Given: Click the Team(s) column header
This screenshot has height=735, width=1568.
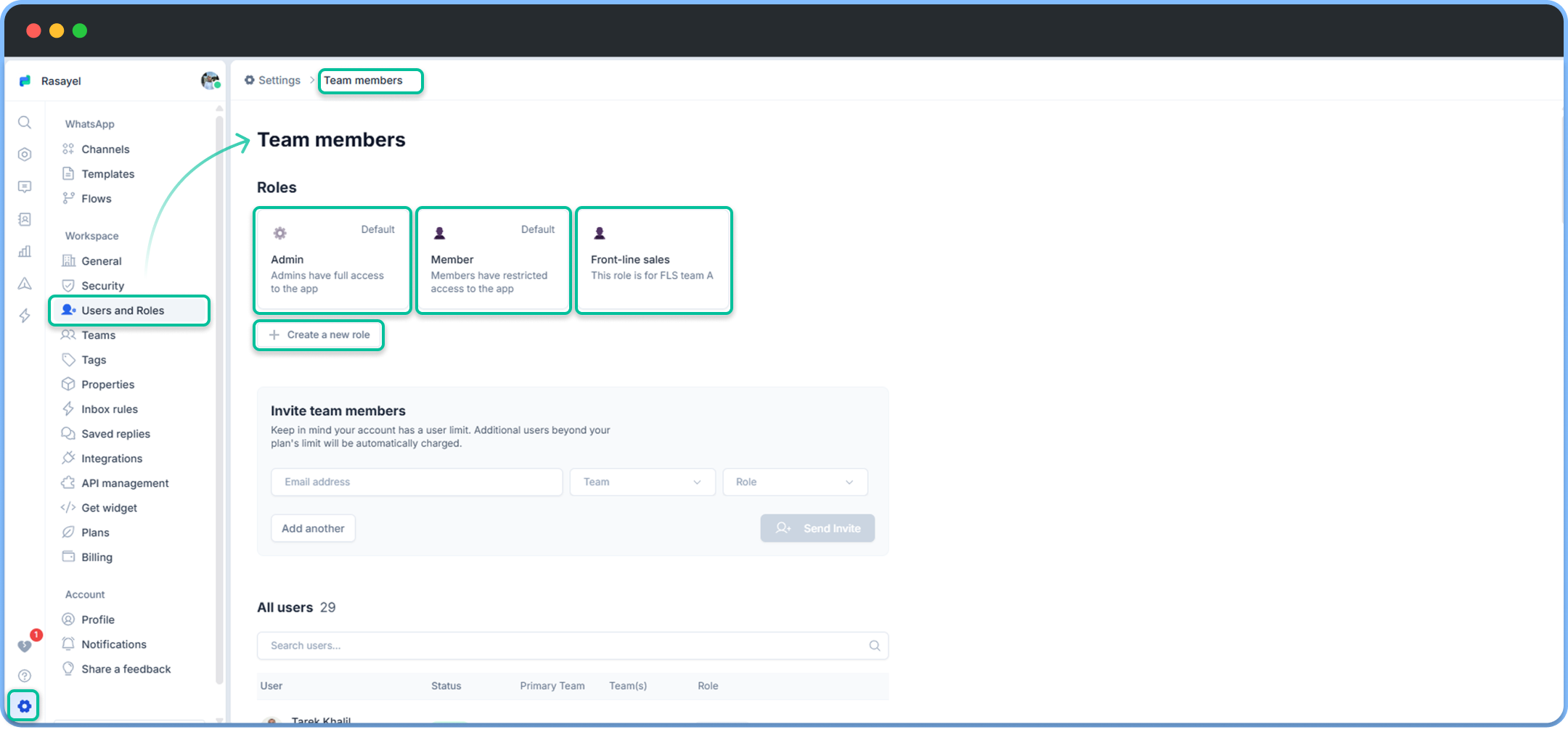Looking at the screenshot, I should pyautogui.click(x=628, y=686).
